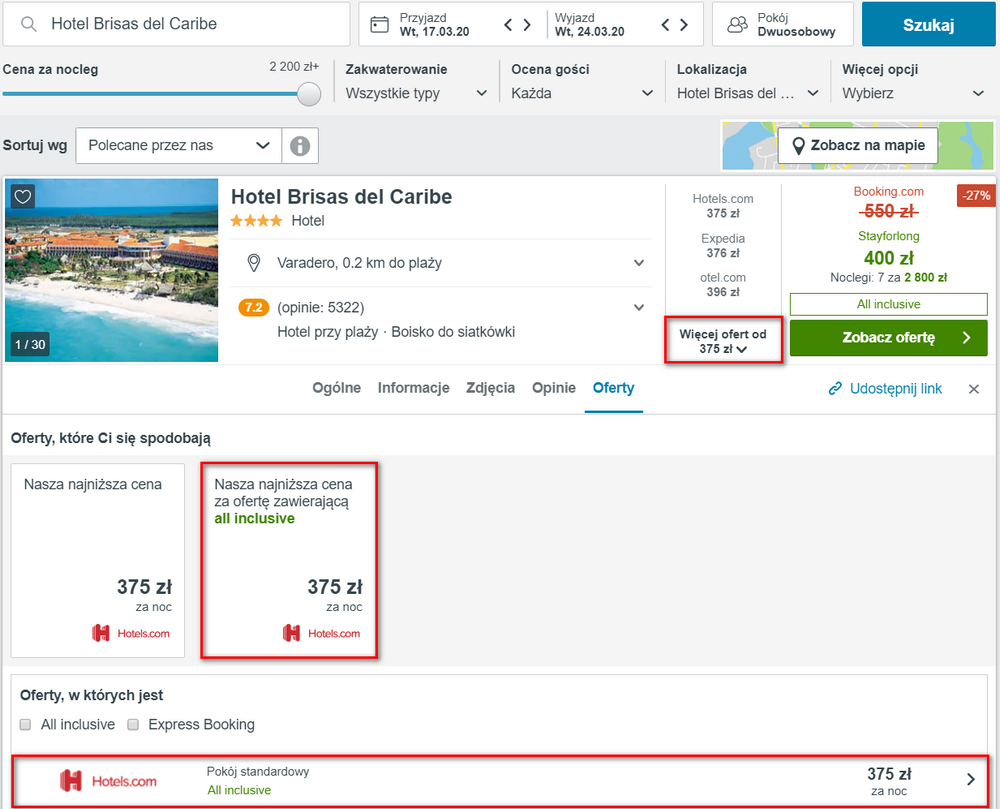The image size is (1000, 809).
Task: Open the sort dropdown Polecane przez nas
Action: (x=179, y=146)
